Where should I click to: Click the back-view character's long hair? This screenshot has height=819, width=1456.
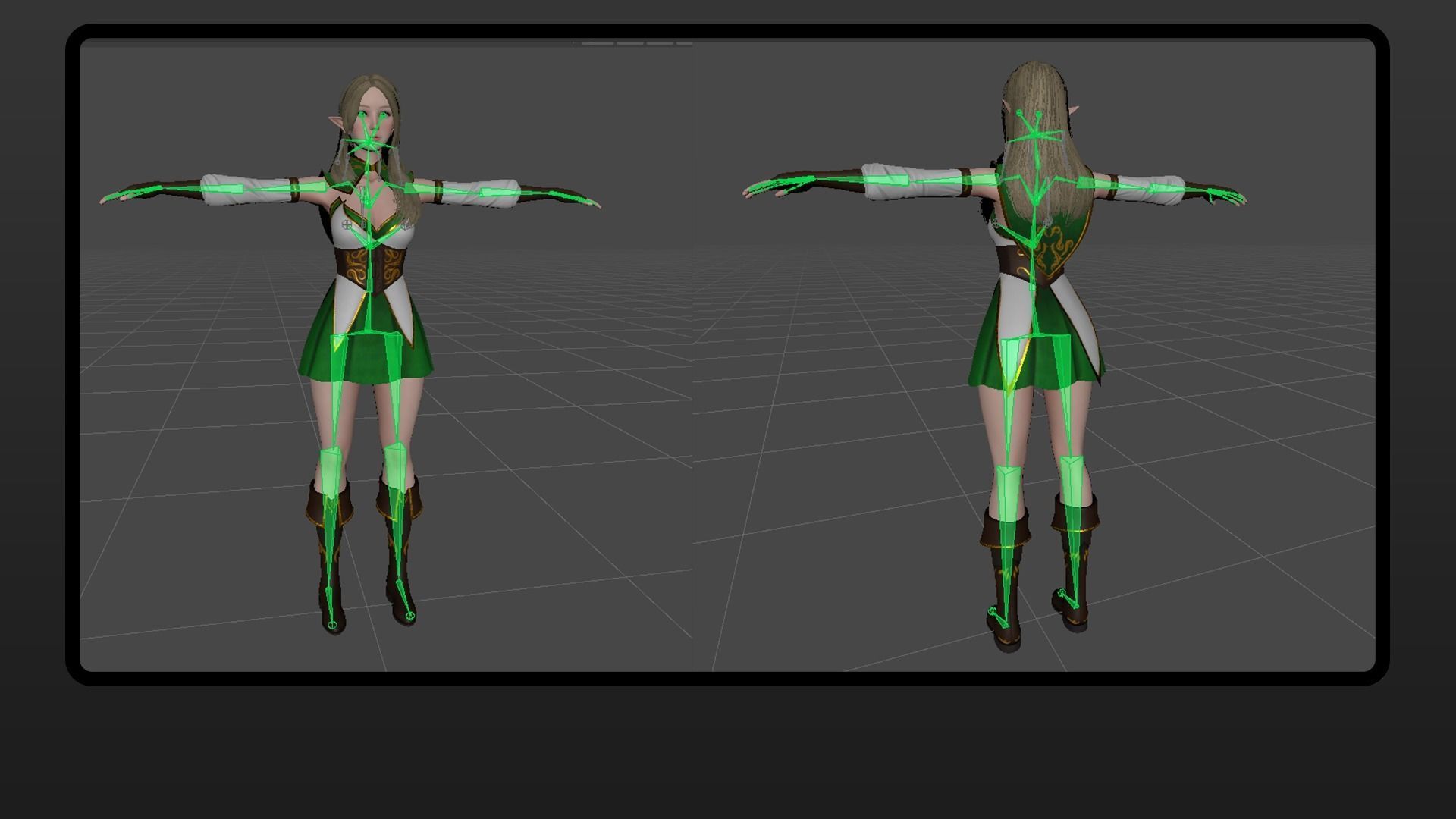click(x=1040, y=140)
